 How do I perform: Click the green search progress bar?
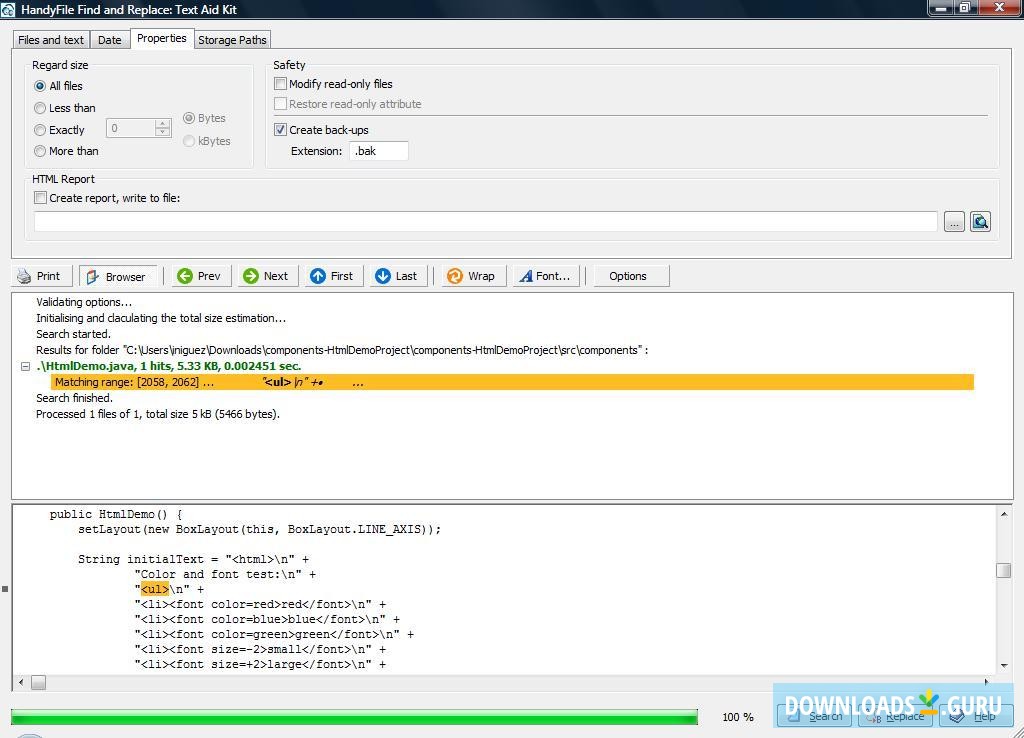point(354,717)
